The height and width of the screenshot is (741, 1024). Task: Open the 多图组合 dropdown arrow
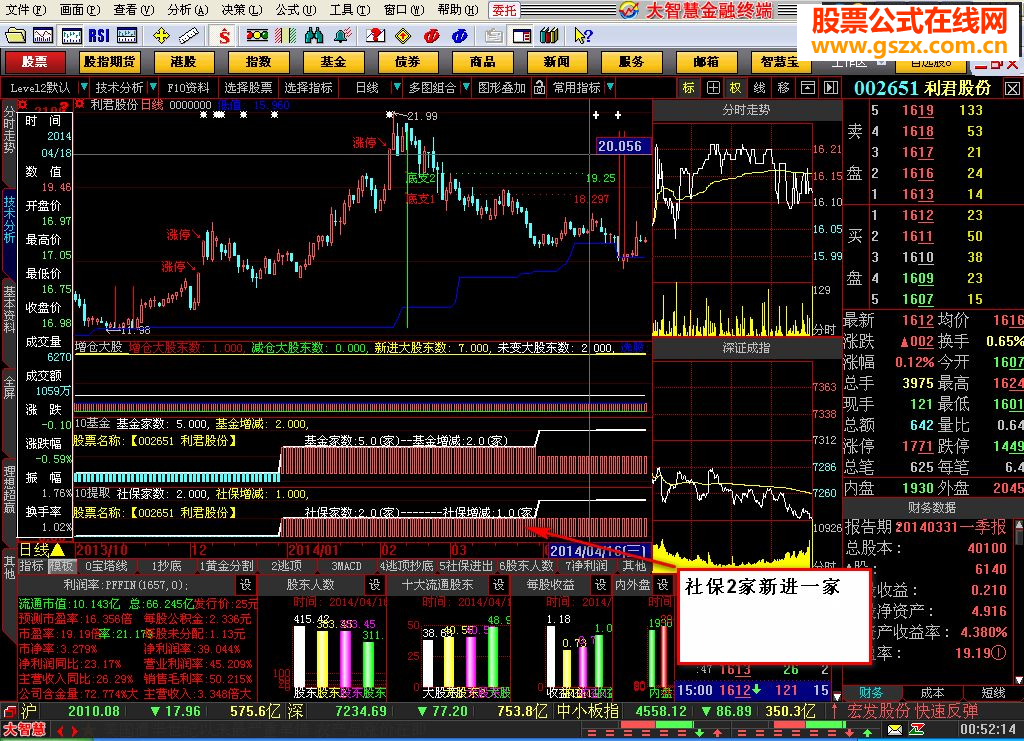pos(466,87)
